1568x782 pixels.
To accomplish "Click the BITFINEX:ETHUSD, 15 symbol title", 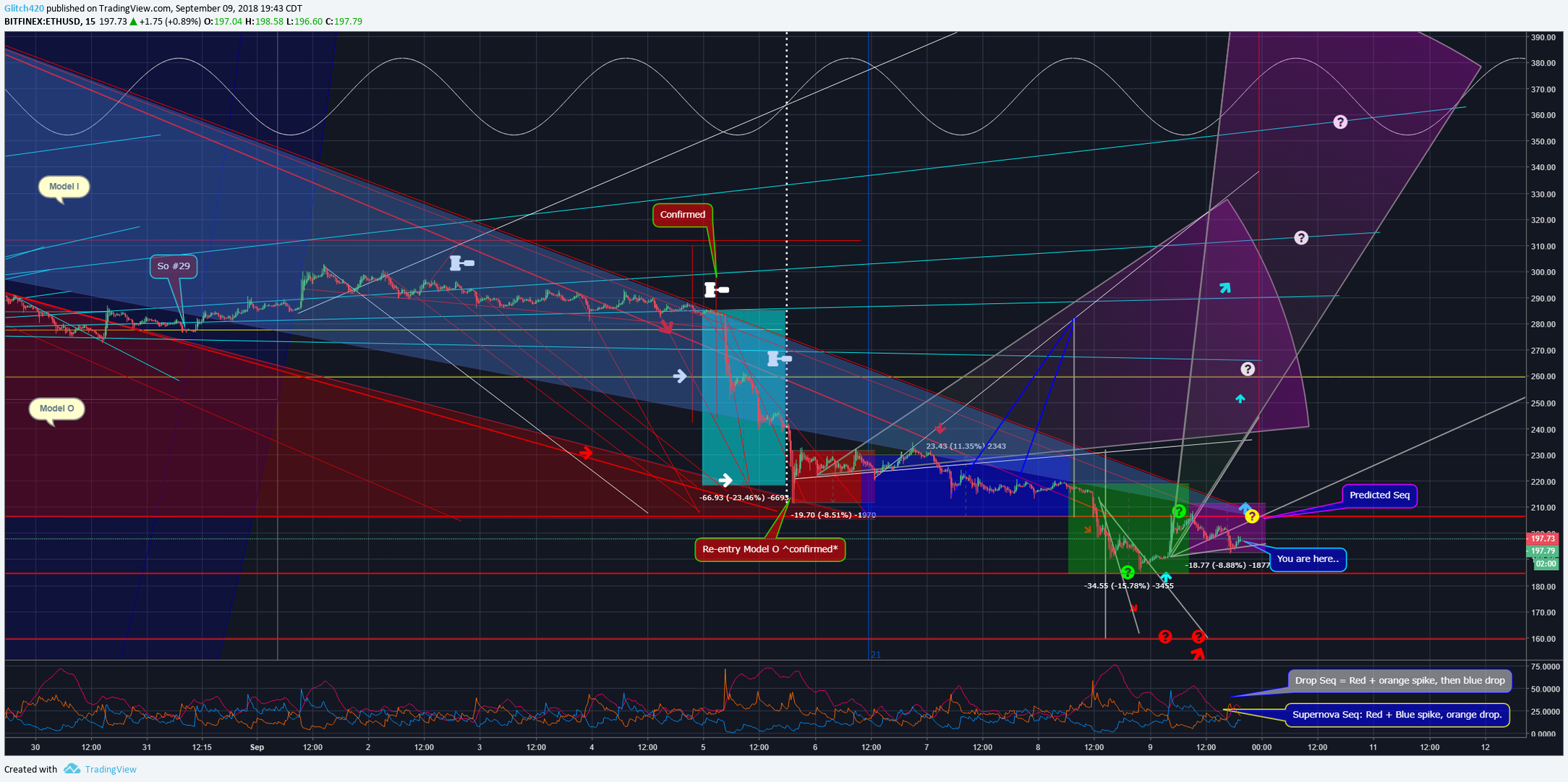I will (50, 22).
